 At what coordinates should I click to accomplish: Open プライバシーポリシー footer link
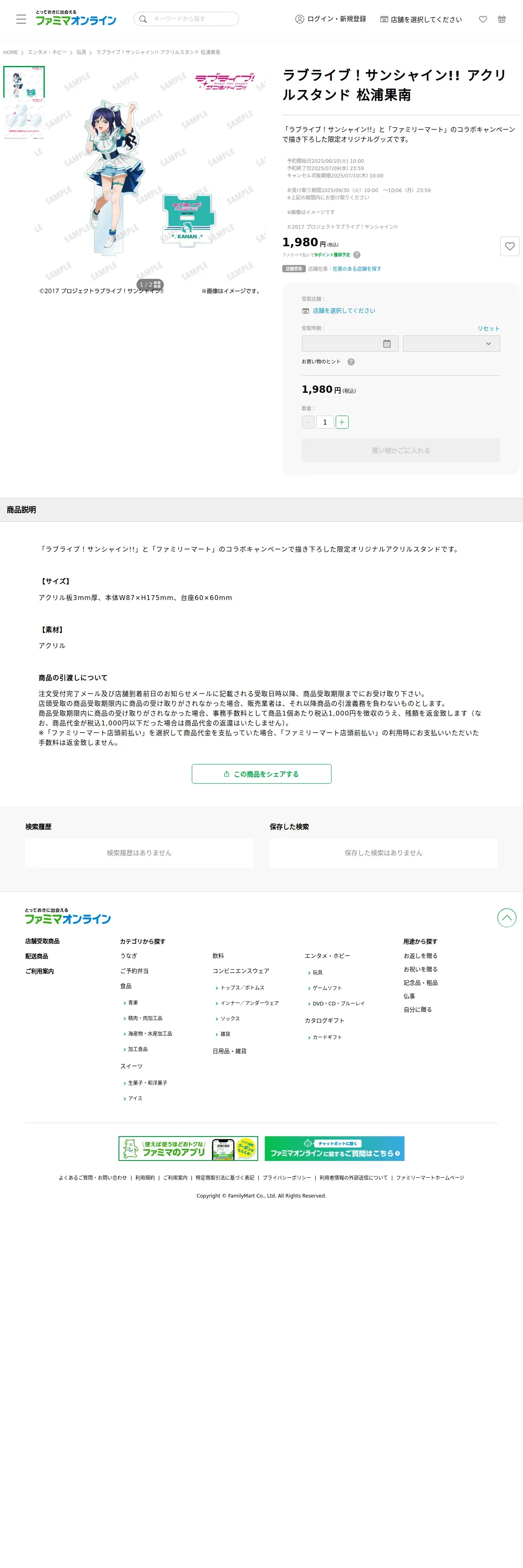tap(287, 1178)
